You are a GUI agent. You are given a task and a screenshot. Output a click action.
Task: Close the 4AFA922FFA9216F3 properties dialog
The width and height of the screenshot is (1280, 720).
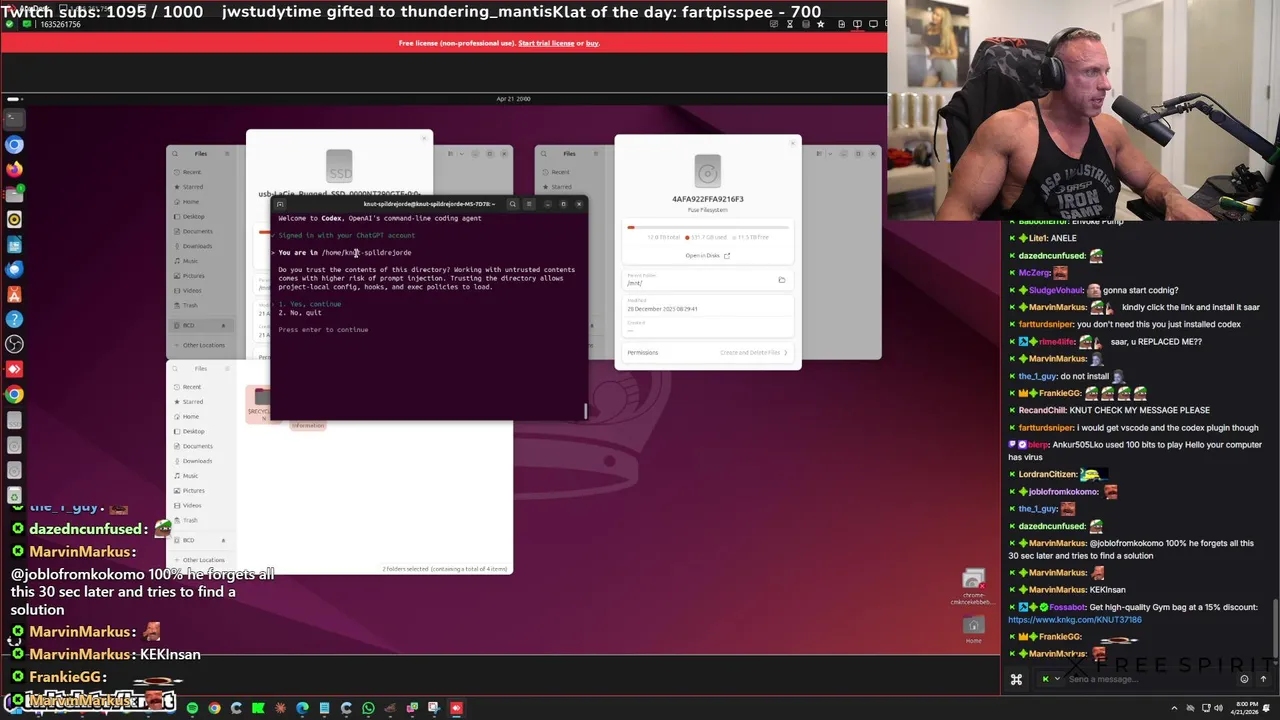tap(793, 143)
